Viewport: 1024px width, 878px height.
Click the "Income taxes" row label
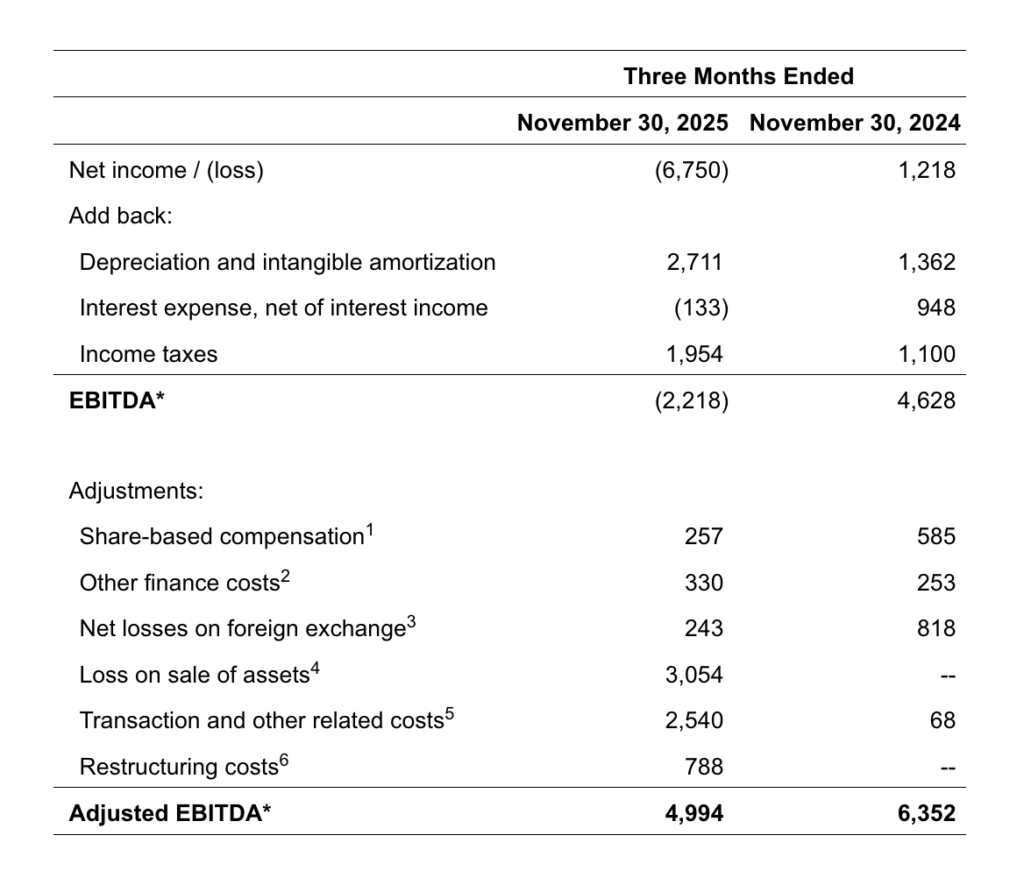148,354
